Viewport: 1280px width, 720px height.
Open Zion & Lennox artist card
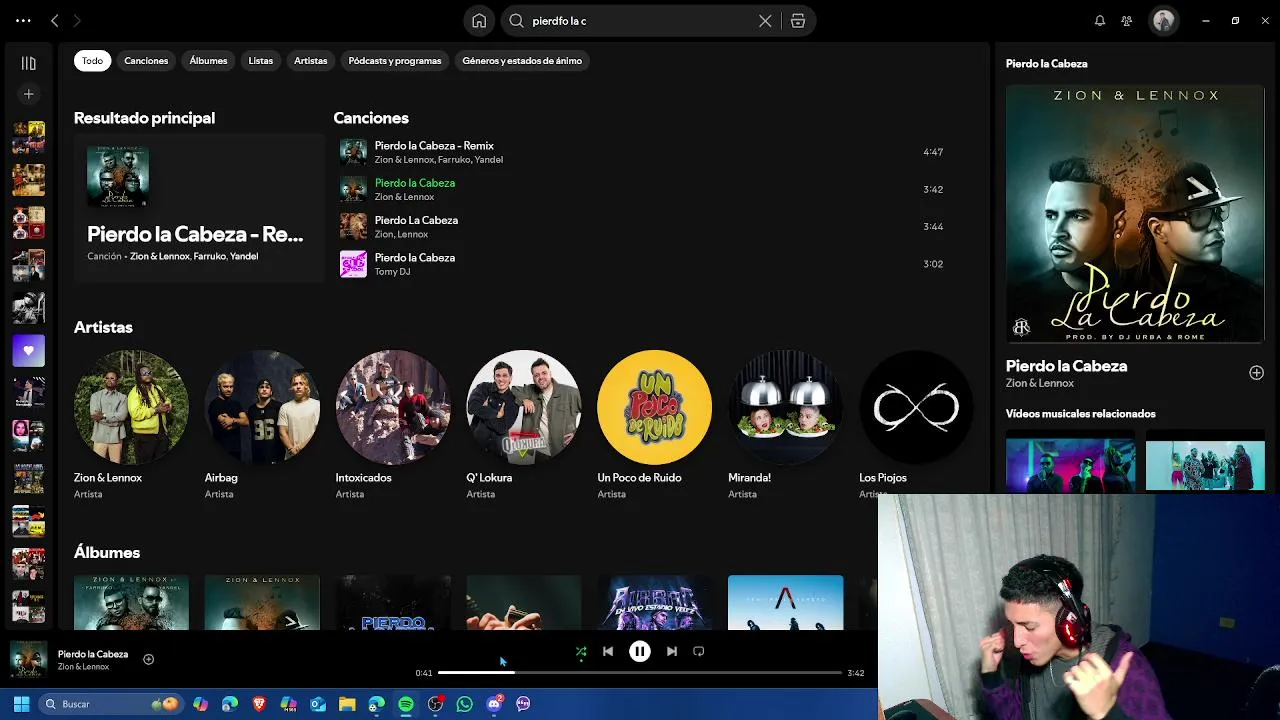pyautogui.click(x=131, y=425)
